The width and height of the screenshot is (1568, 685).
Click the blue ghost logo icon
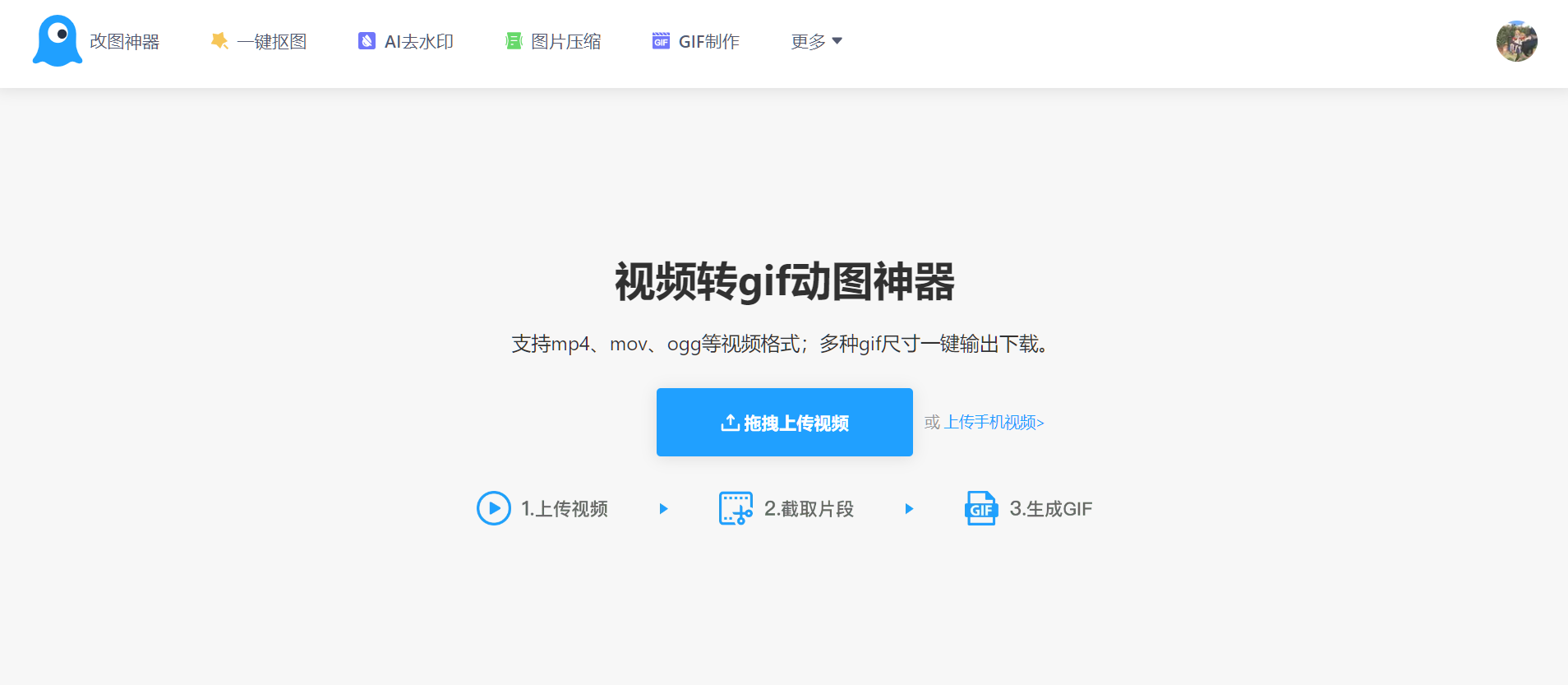click(x=58, y=41)
